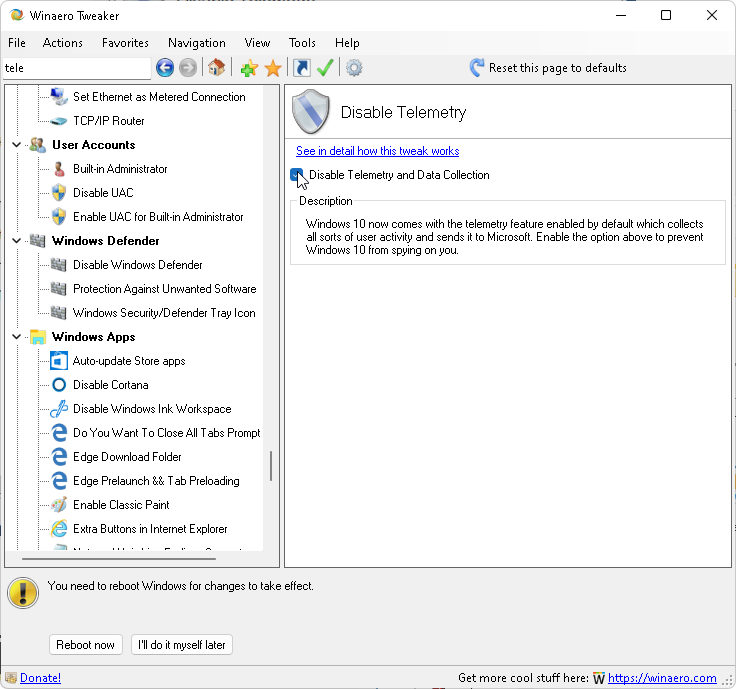Click the Enable Classic Paint palette icon

(x=59, y=505)
